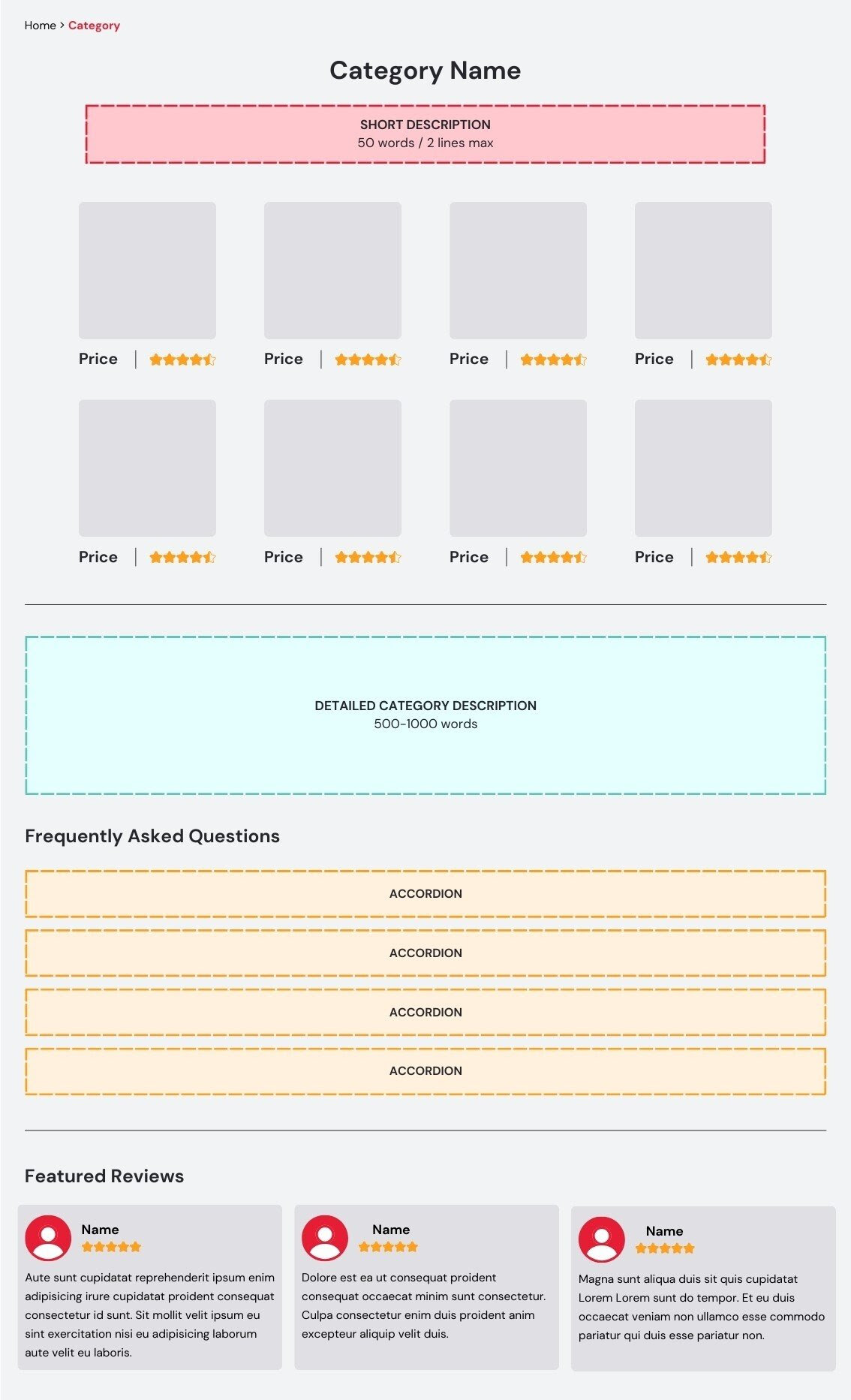Click the avatar icon of the first review
The image size is (851, 1400).
click(48, 1238)
